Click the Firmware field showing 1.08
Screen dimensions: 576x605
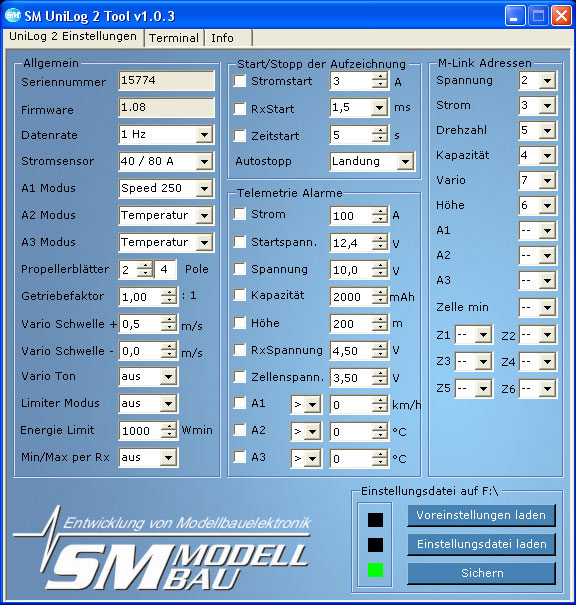166,107
